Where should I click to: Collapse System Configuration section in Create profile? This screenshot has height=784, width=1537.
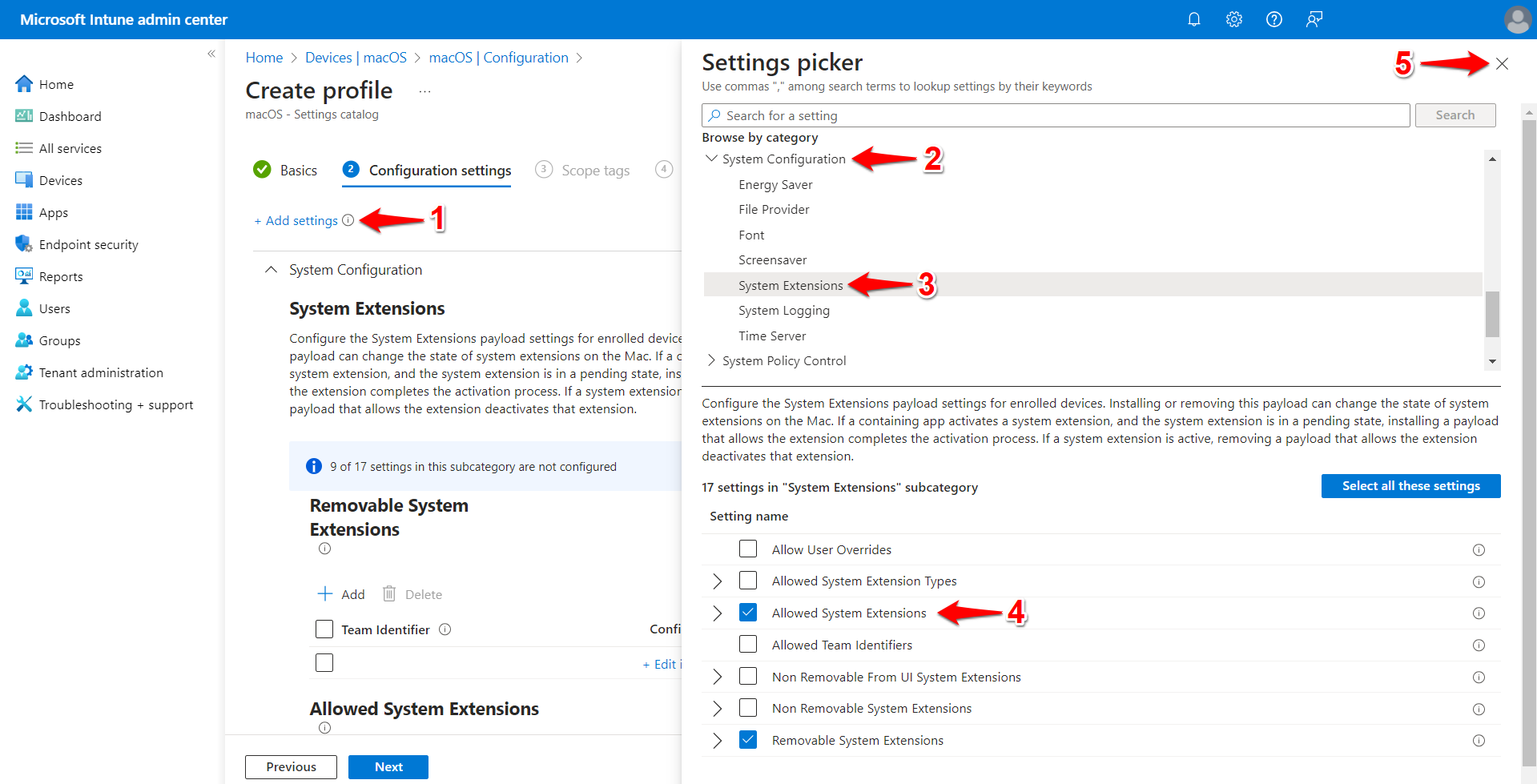coord(272,270)
